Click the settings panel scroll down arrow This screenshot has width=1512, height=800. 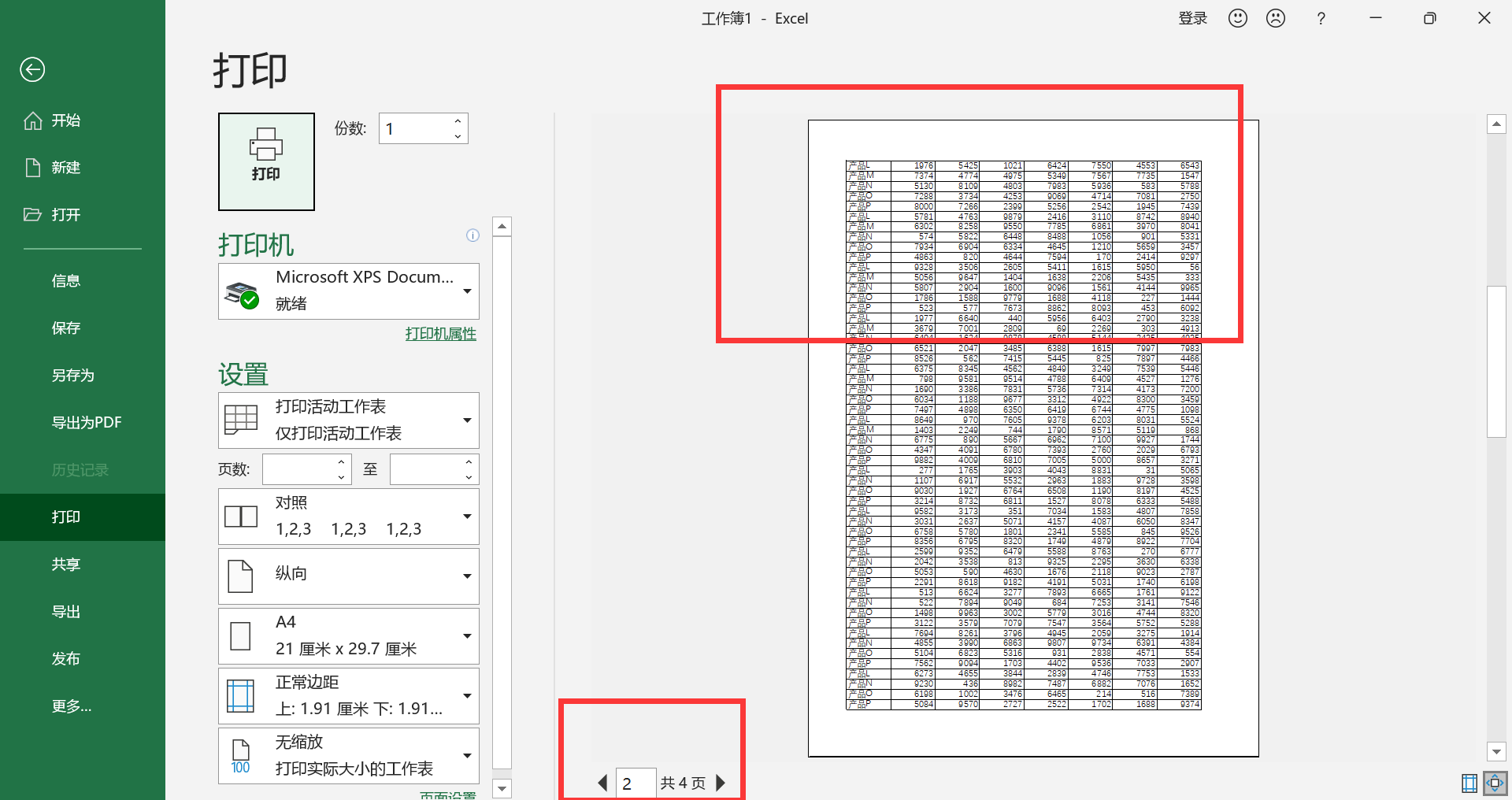(502, 788)
